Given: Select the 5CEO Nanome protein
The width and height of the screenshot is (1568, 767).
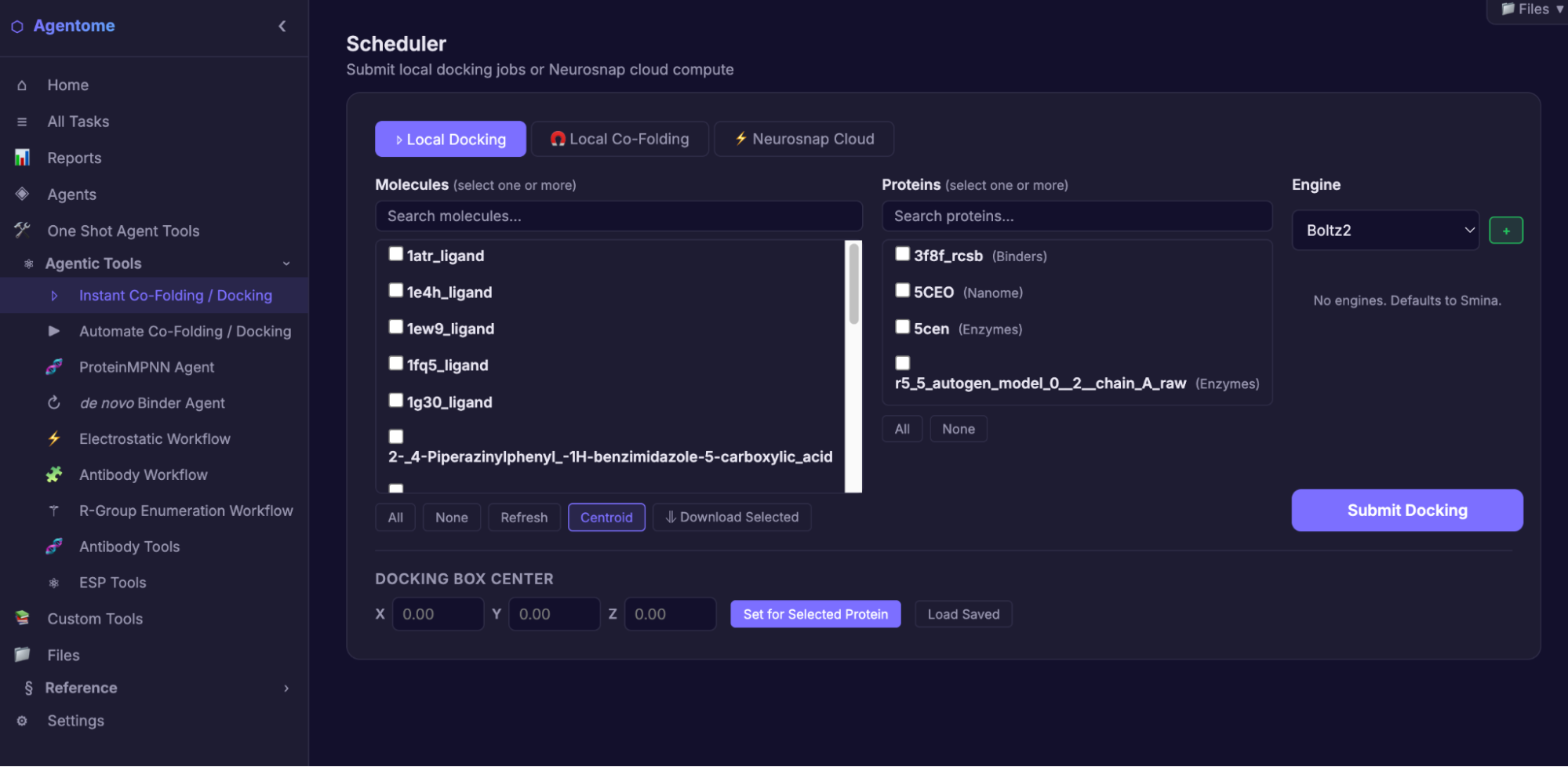Looking at the screenshot, I should point(902,289).
